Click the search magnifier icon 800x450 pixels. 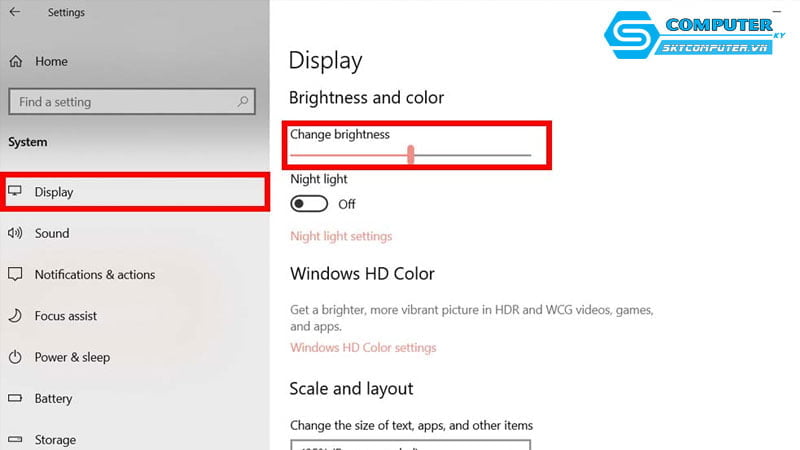click(x=242, y=101)
